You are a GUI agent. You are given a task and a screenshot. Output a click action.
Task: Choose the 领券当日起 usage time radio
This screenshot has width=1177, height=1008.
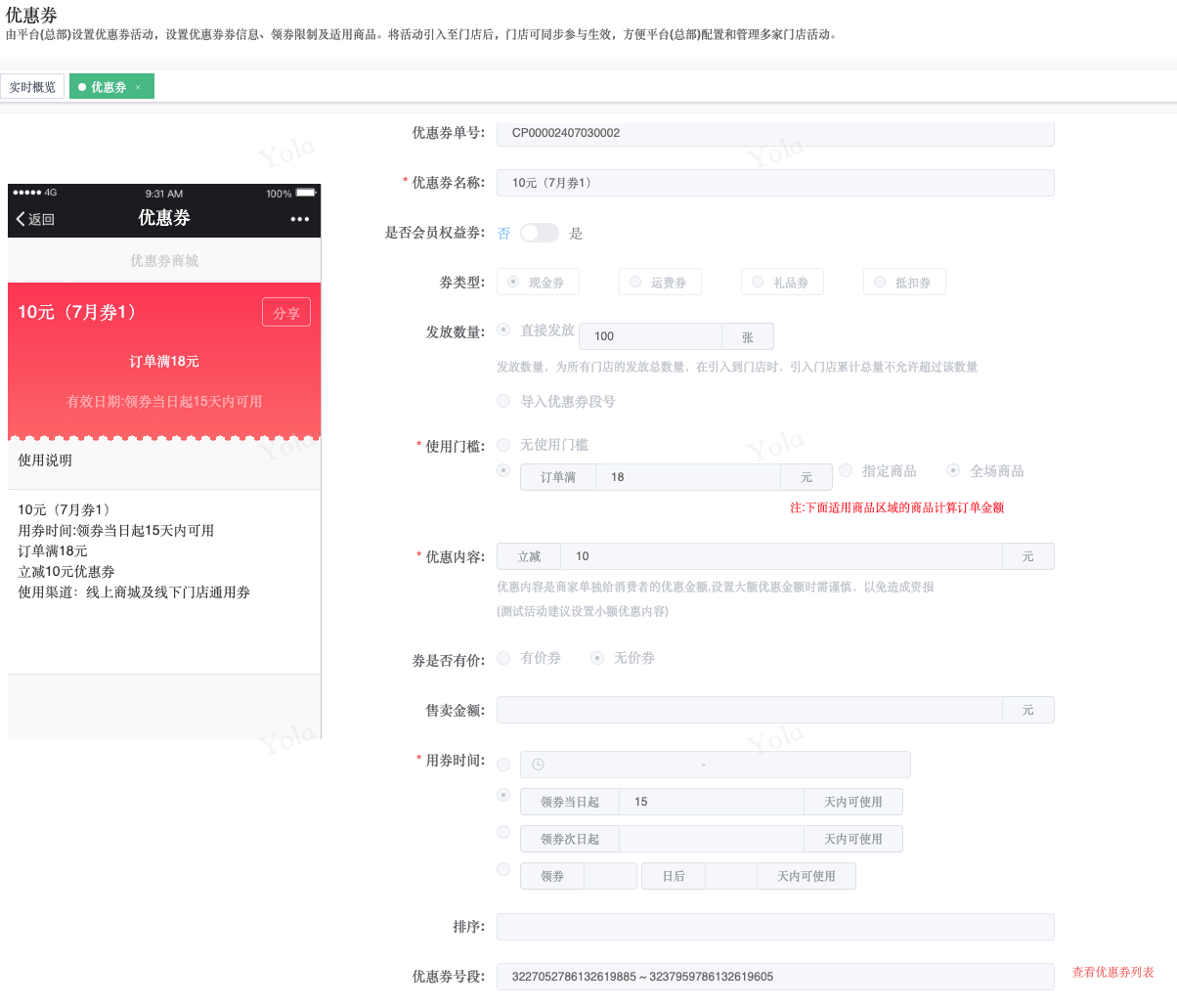[x=503, y=795]
